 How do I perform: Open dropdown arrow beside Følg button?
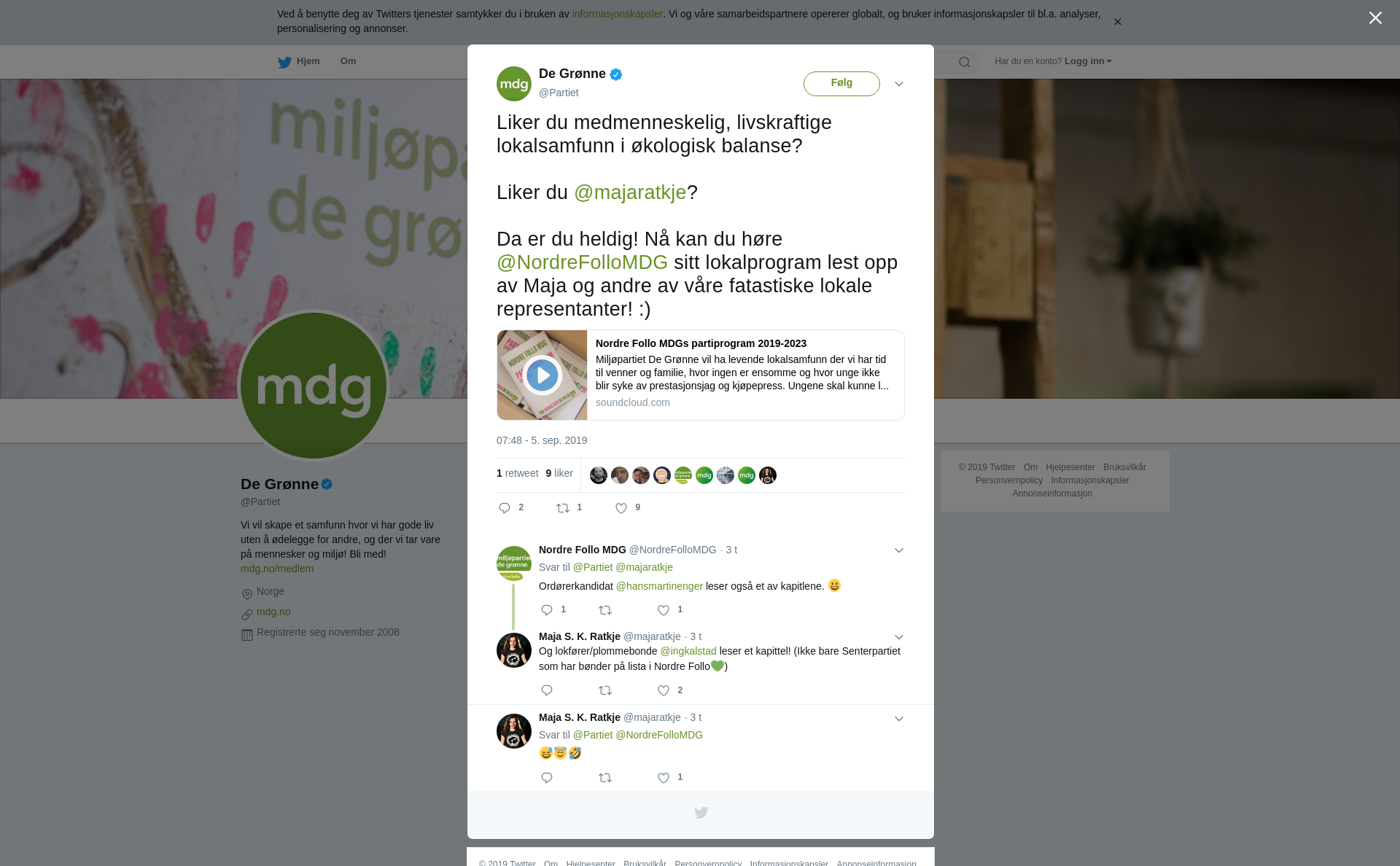[899, 84]
